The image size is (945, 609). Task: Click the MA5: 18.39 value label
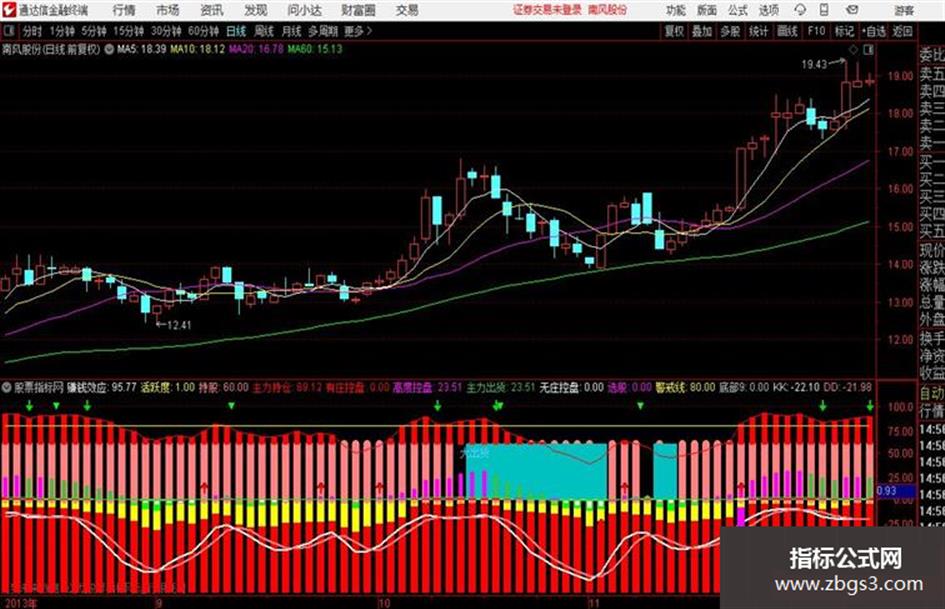pyautogui.click(x=141, y=49)
